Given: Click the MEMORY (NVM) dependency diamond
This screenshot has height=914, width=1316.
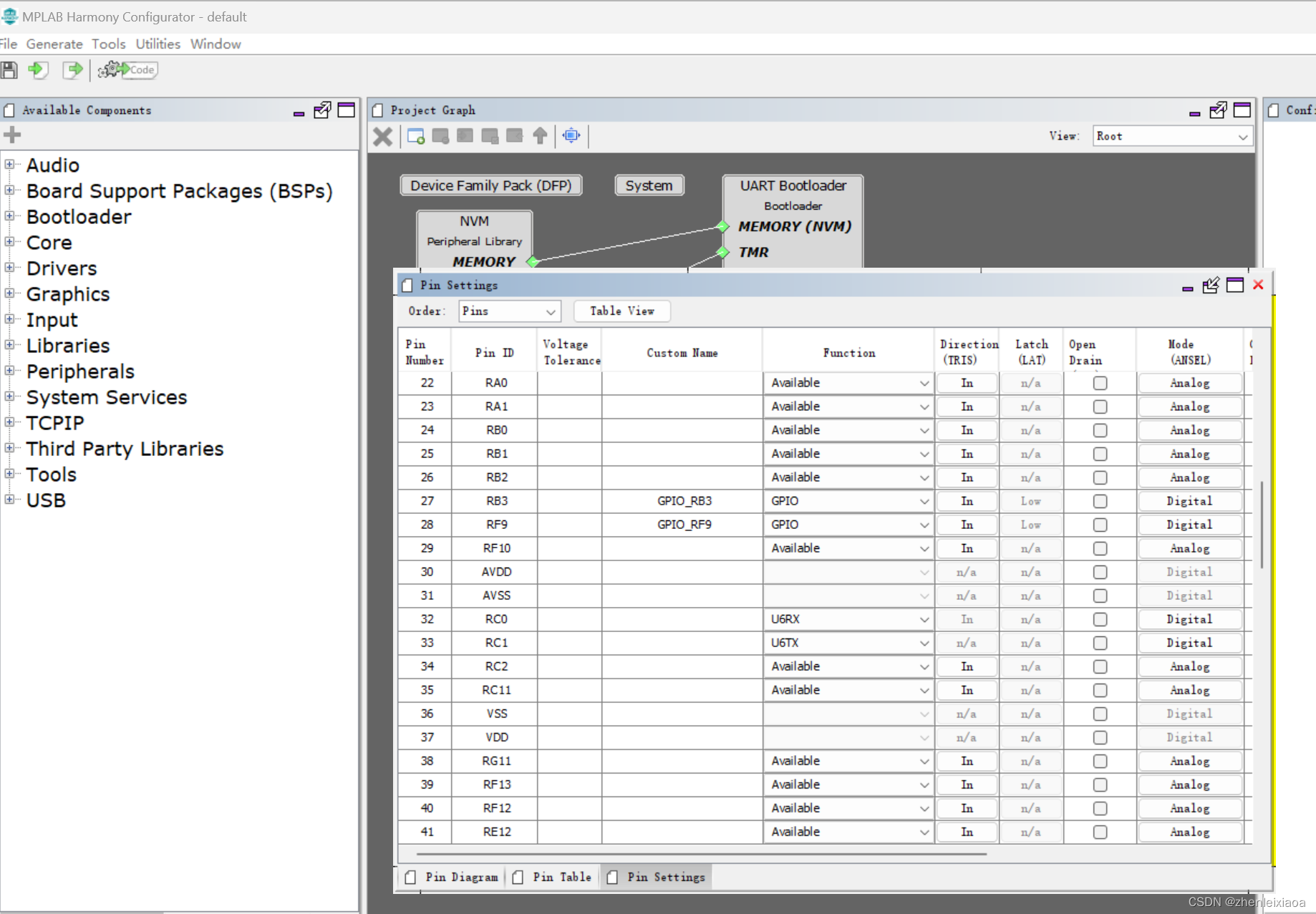Looking at the screenshot, I should (723, 226).
